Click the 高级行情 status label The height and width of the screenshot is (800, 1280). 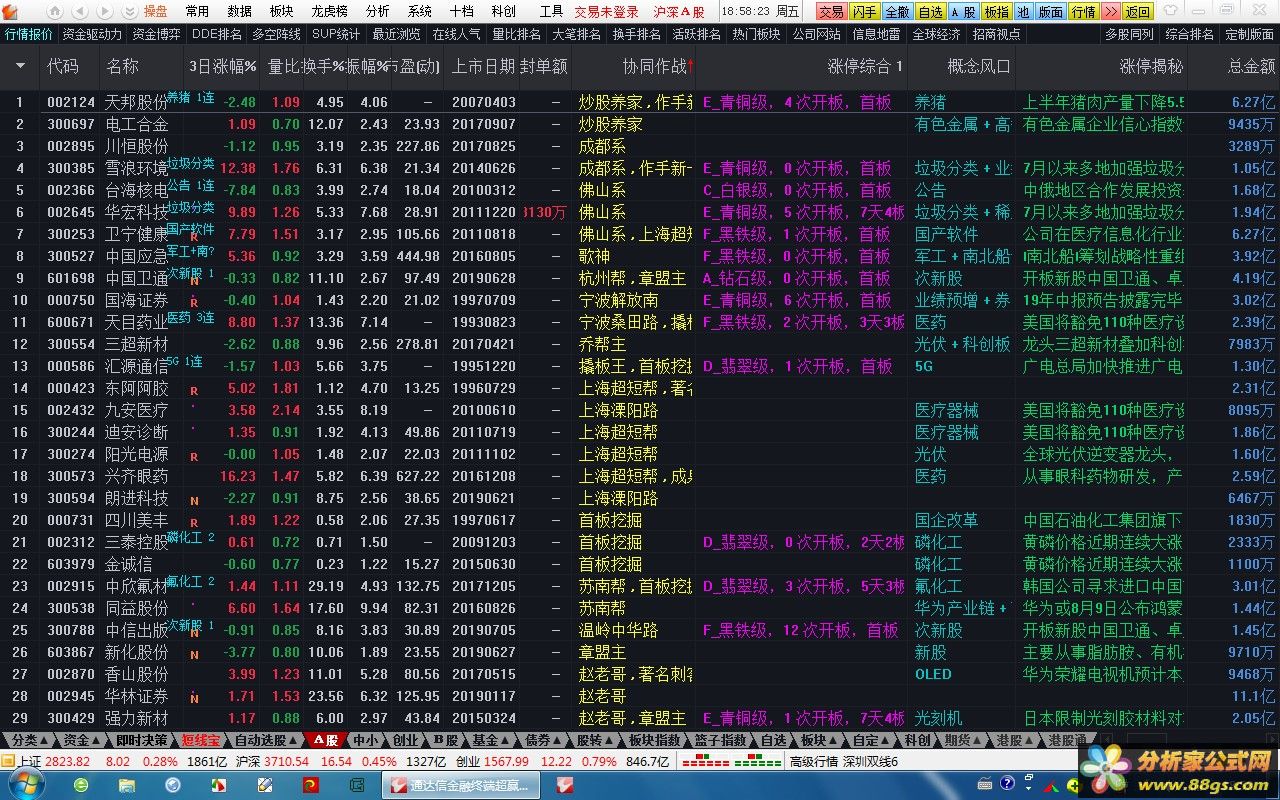tap(813, 762)
